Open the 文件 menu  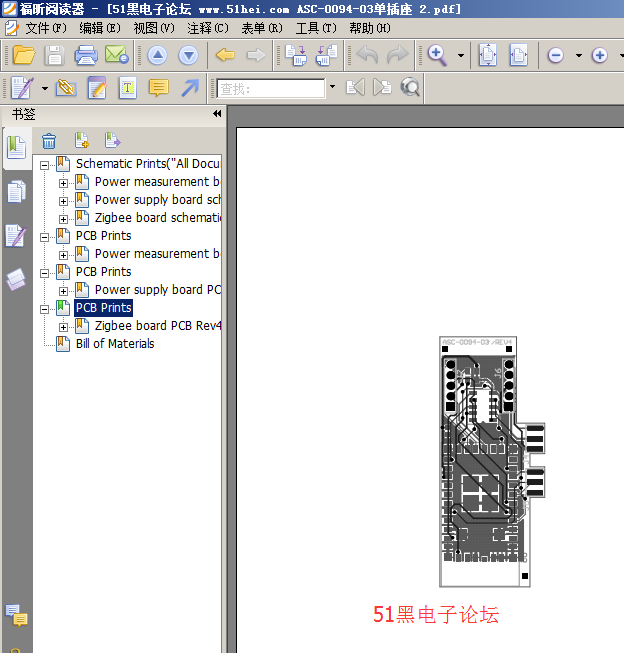click(45, 28)
